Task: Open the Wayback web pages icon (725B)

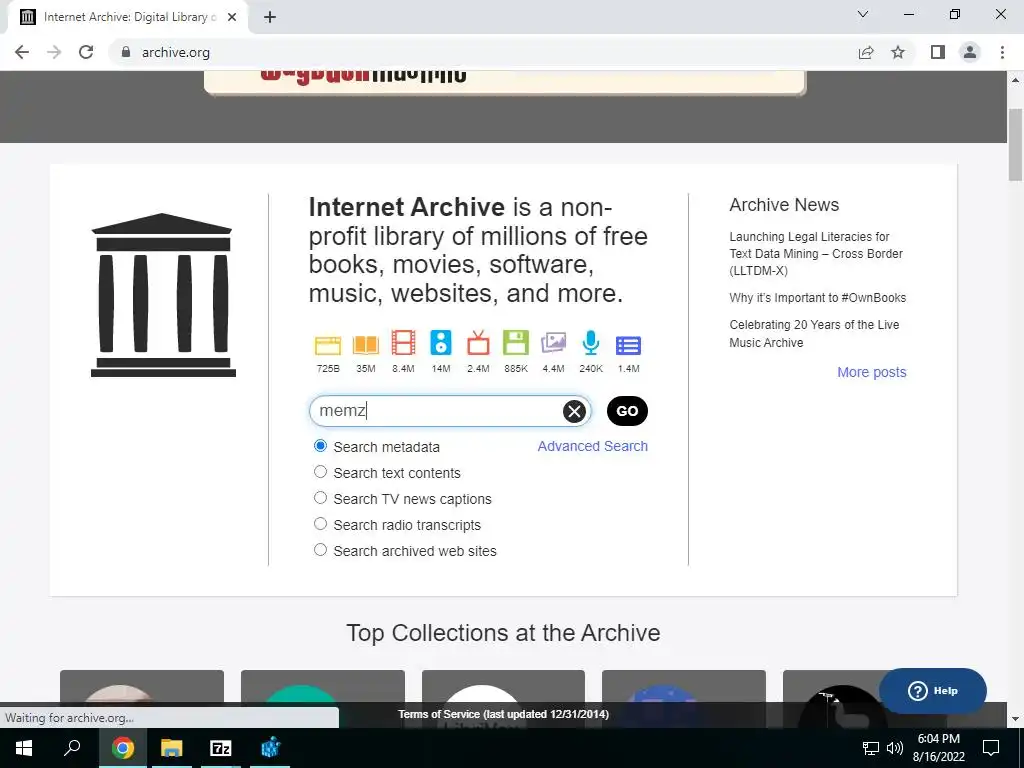Action: pos(328,344)
